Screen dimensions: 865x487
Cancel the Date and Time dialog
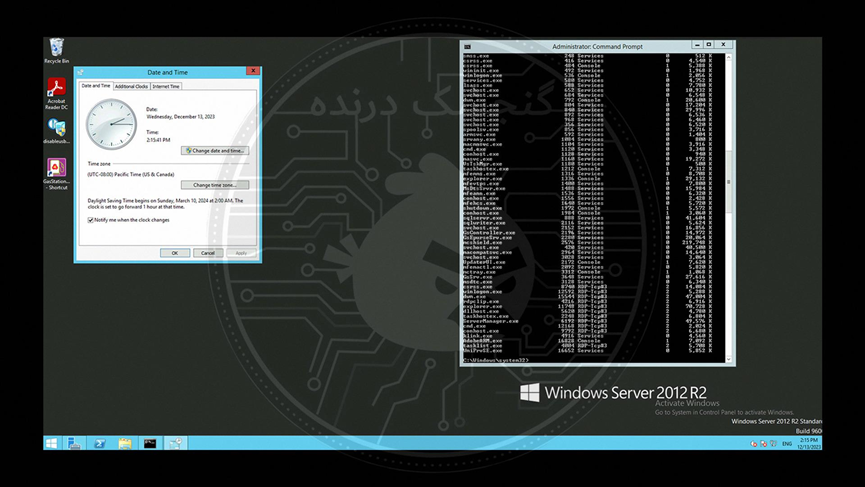(208, 253)
